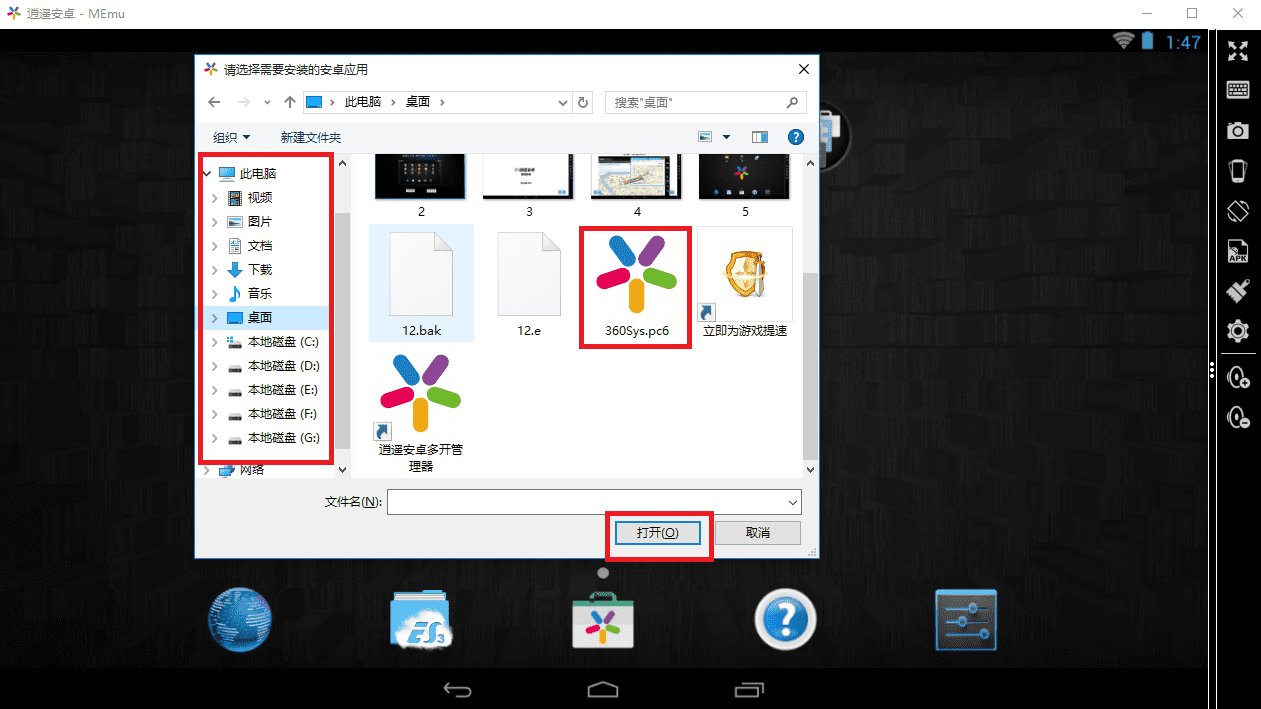The image size is (1261, 709).
Task: Click the volume down icon
Action: point(1238,417)
